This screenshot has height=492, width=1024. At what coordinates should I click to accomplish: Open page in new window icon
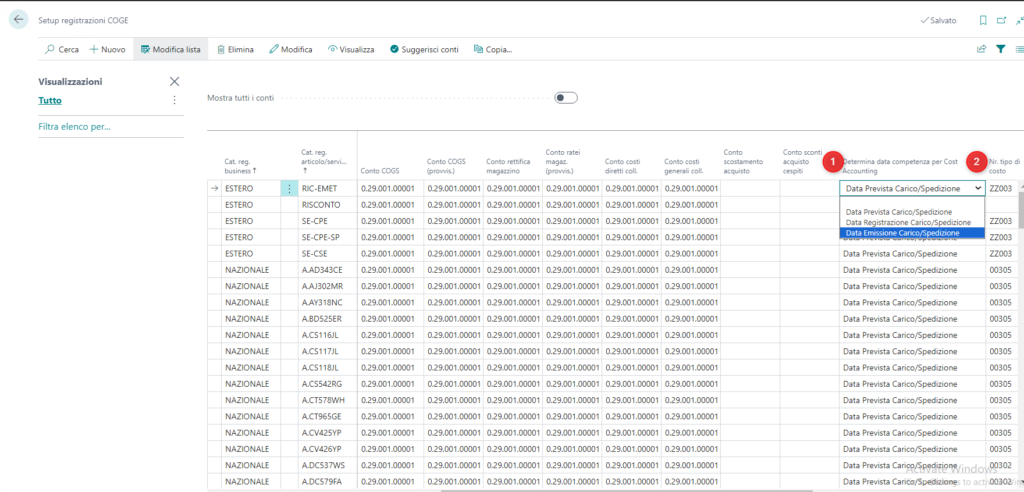(1001, 20)
